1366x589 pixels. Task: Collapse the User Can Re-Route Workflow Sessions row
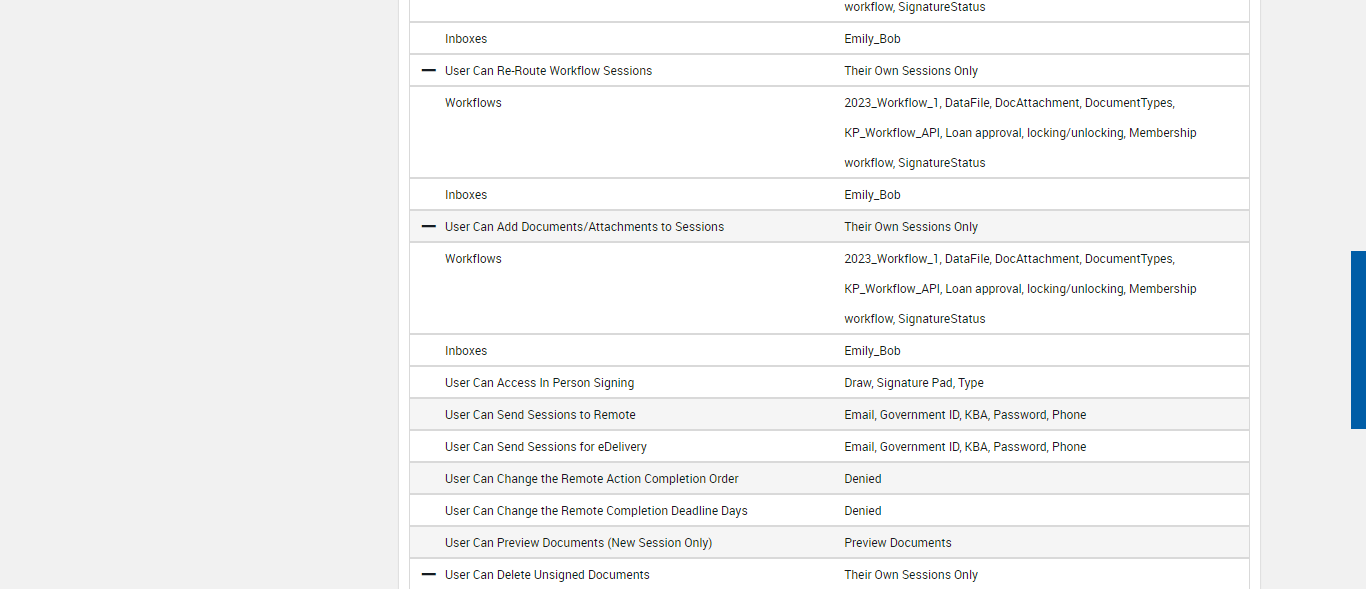click(x=429, y=71)
